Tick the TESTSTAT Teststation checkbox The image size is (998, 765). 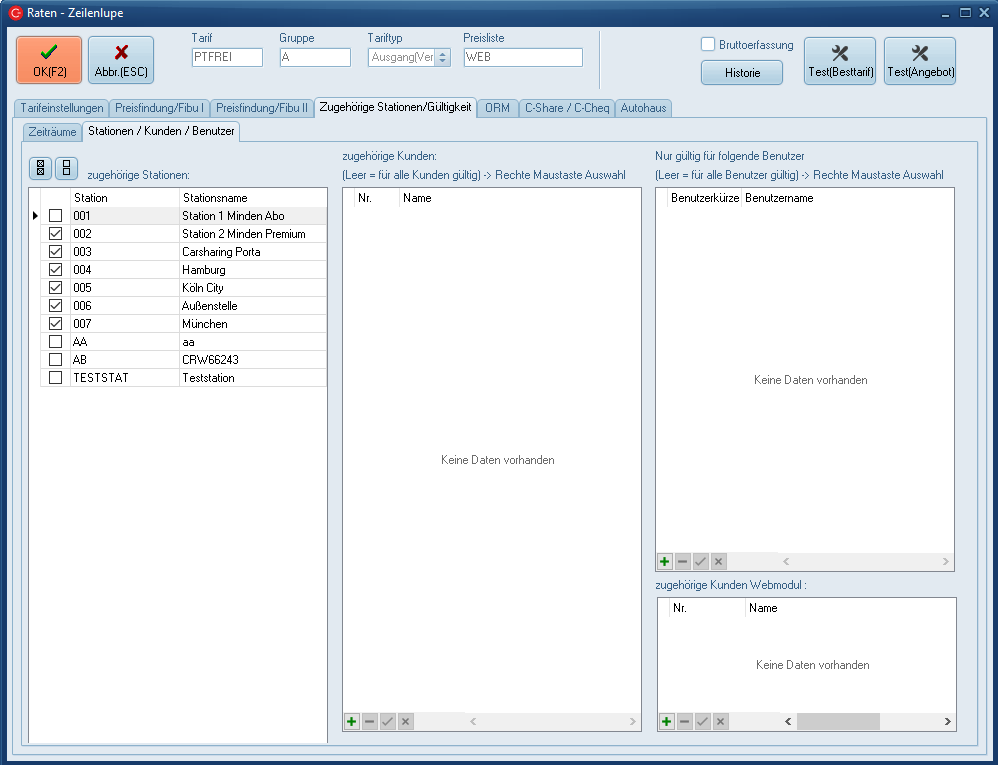pos(56,378)
